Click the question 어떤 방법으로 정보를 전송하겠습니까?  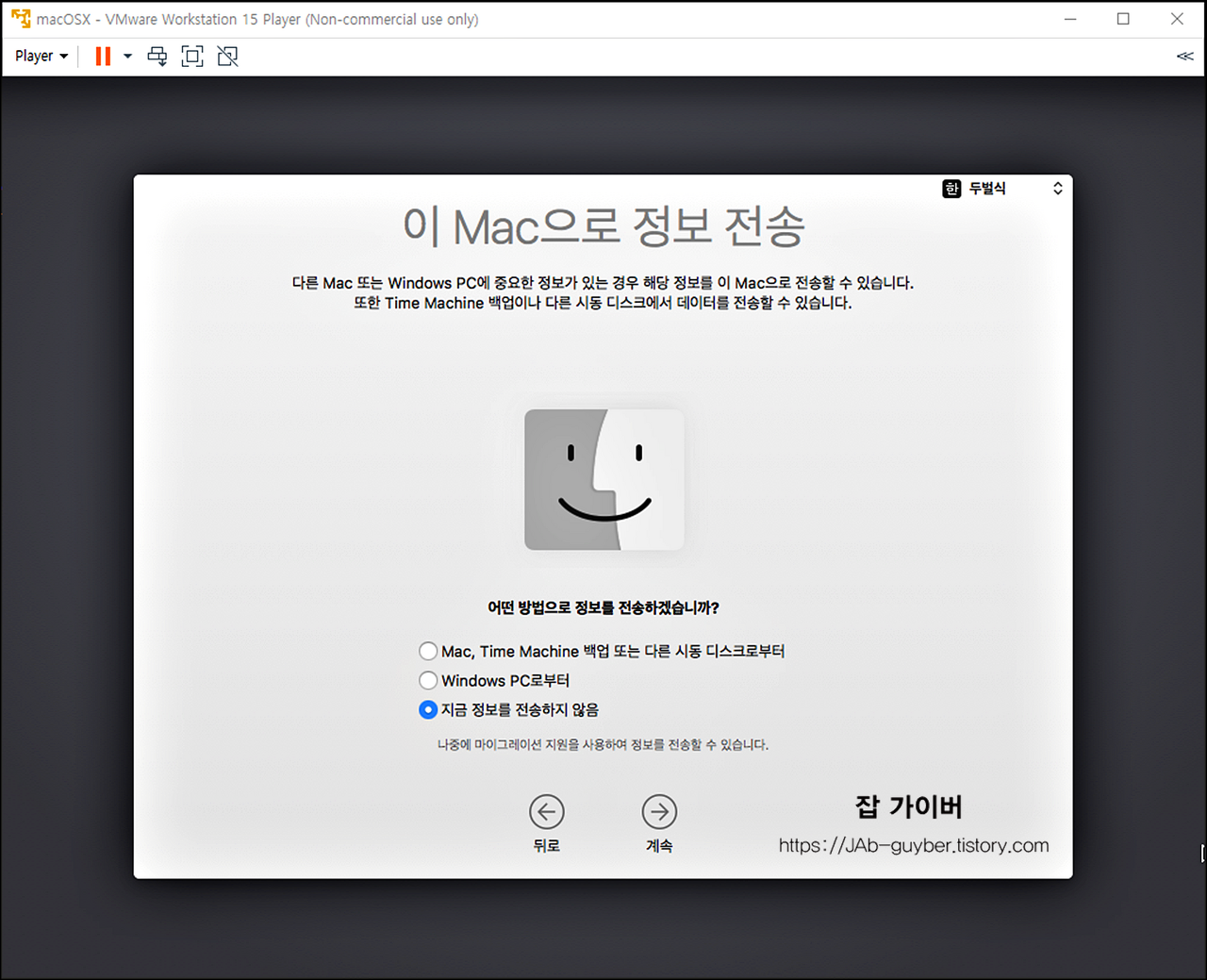click(x=603, y=607)
